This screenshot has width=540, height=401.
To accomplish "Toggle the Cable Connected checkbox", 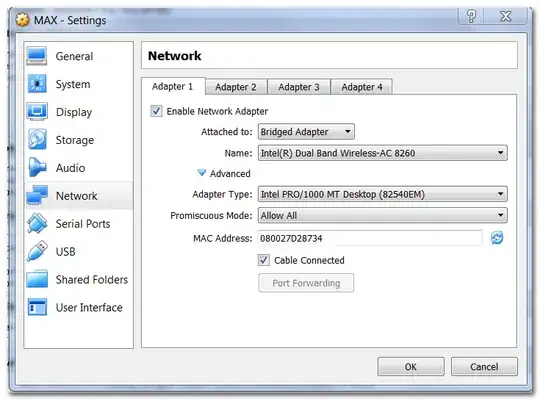I will tap(264, 260).
